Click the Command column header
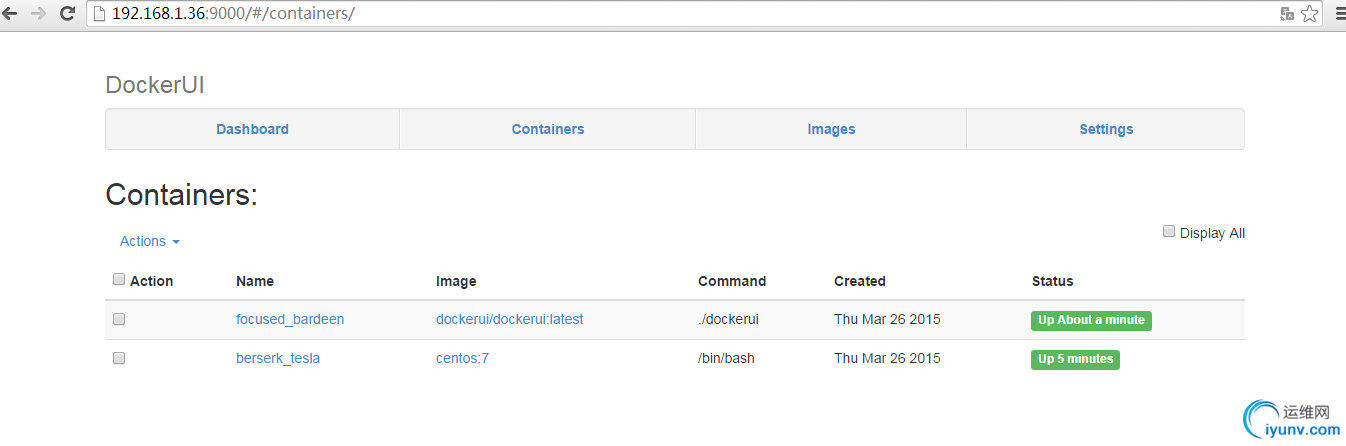This screenshot has height=446, width=1346. 732,281
